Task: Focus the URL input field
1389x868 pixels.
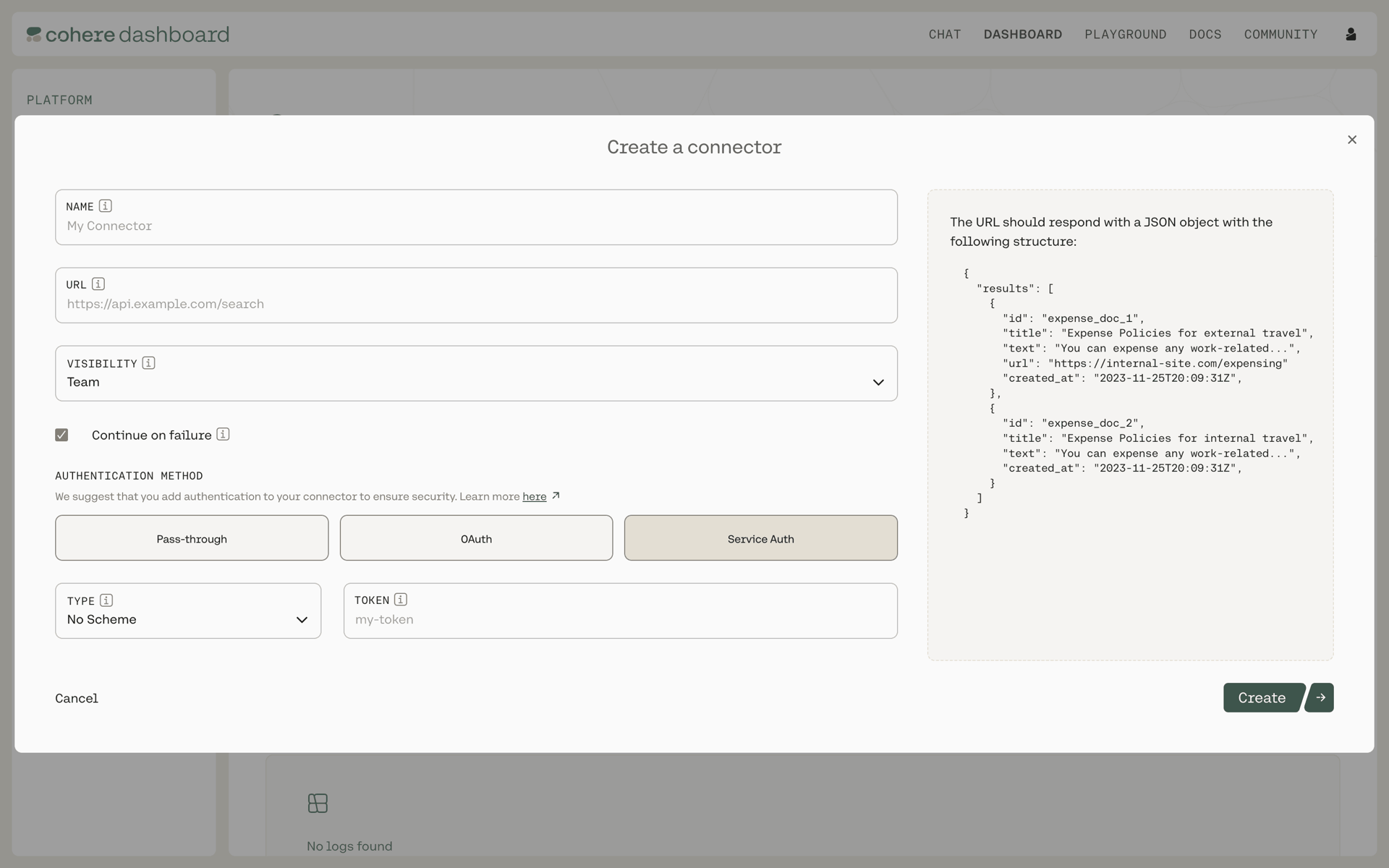Action: coord(476,295)
